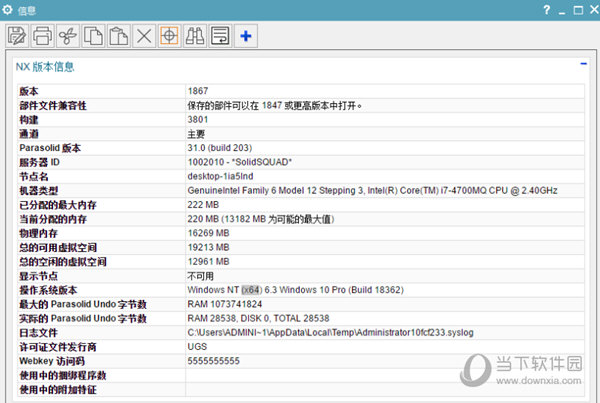Select the 构建 value 3801
Screen dimensions: 600x403
click(198, 119)
